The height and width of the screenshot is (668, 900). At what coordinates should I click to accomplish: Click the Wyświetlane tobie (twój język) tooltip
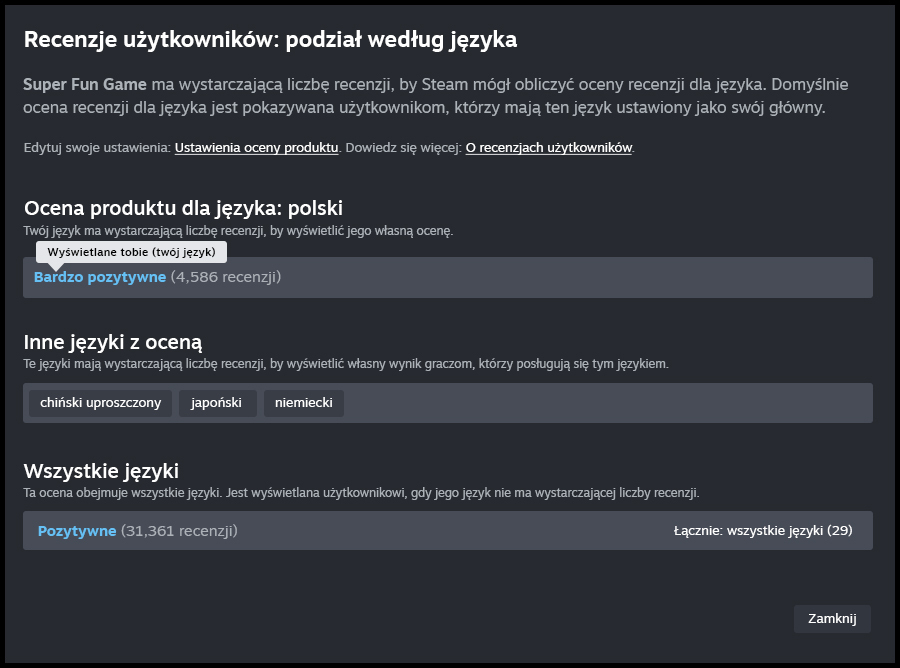coord(132,252)
